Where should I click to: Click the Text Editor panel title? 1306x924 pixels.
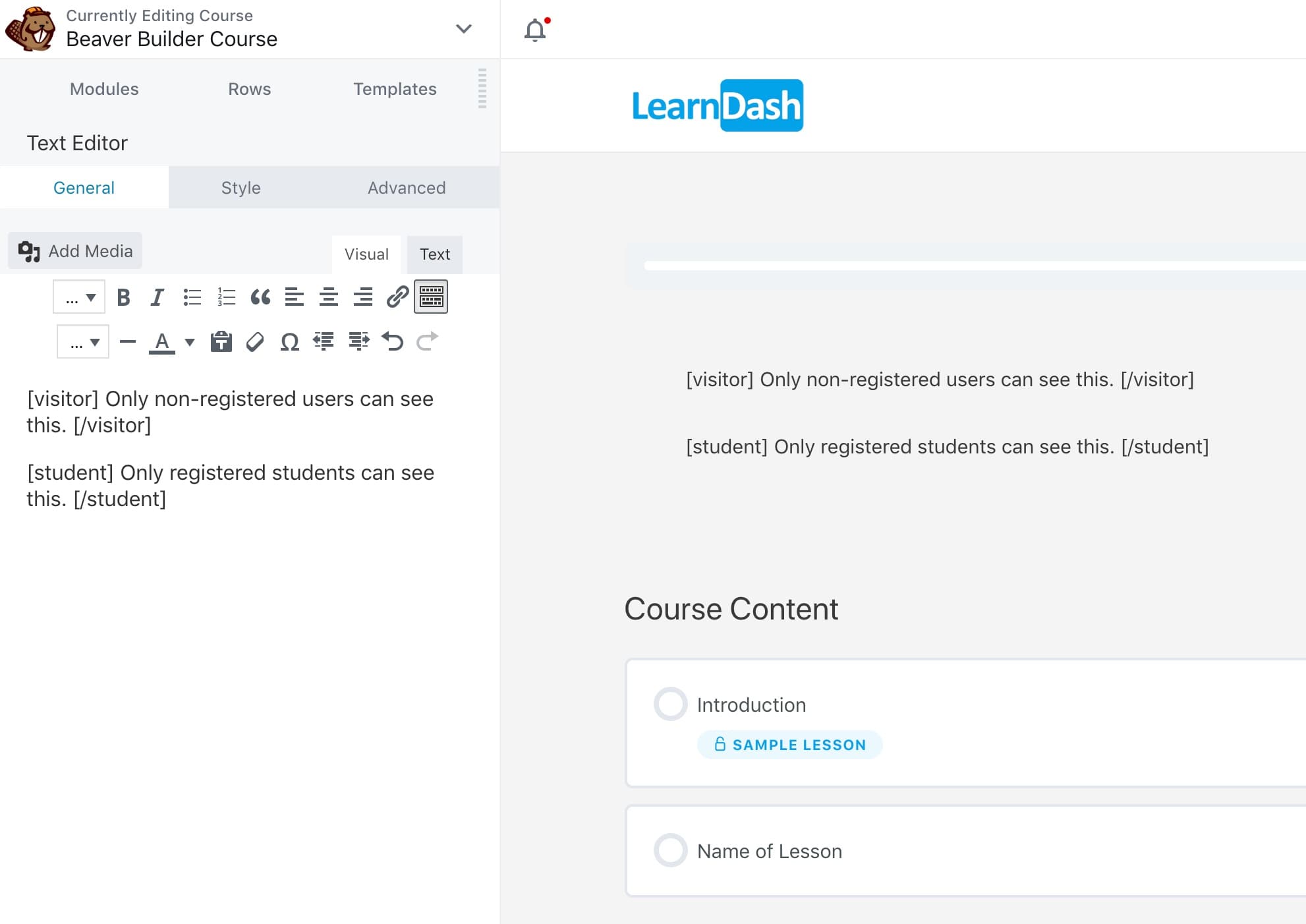77,143
